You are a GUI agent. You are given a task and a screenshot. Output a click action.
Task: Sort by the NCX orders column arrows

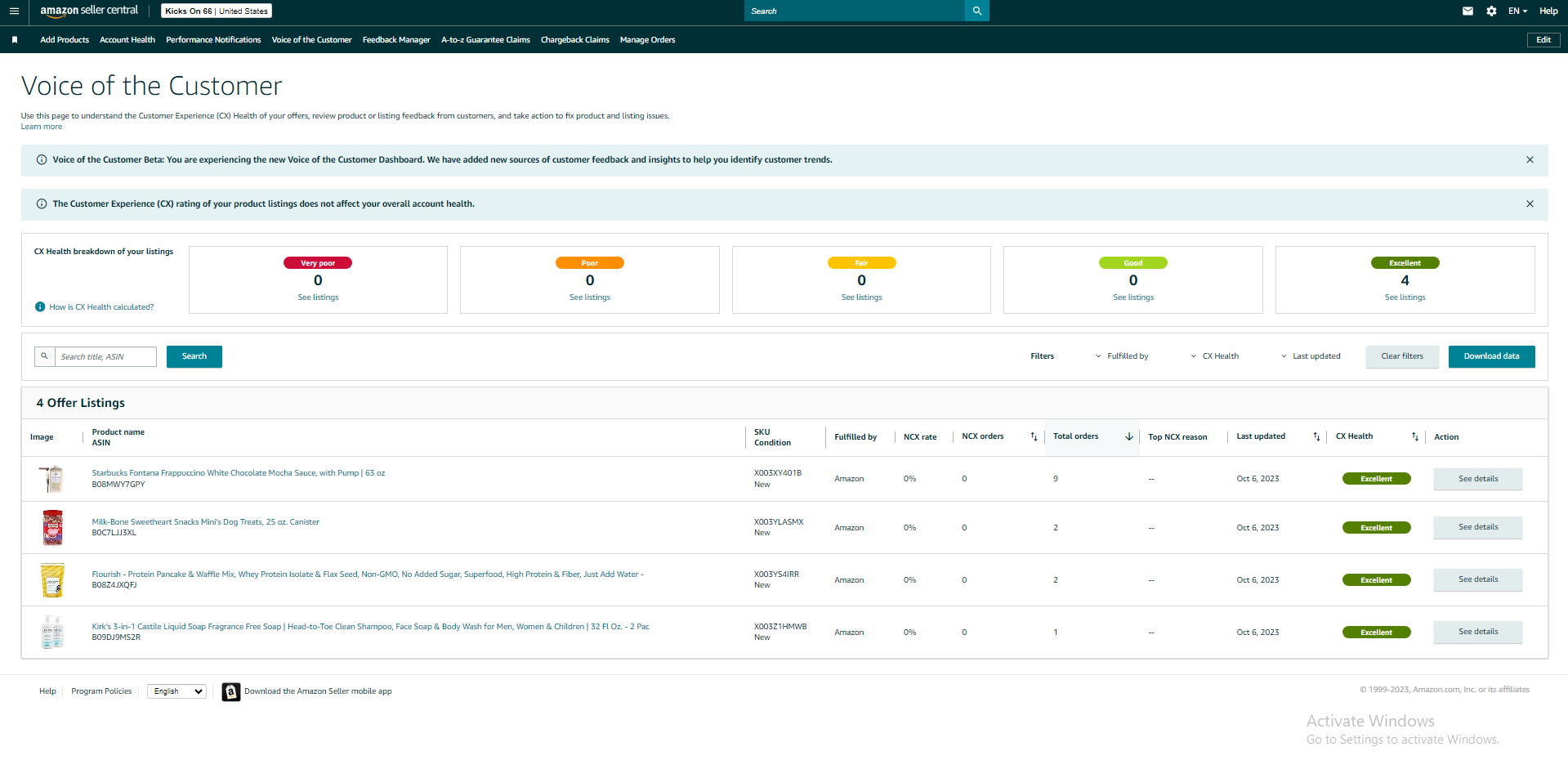1034,436
